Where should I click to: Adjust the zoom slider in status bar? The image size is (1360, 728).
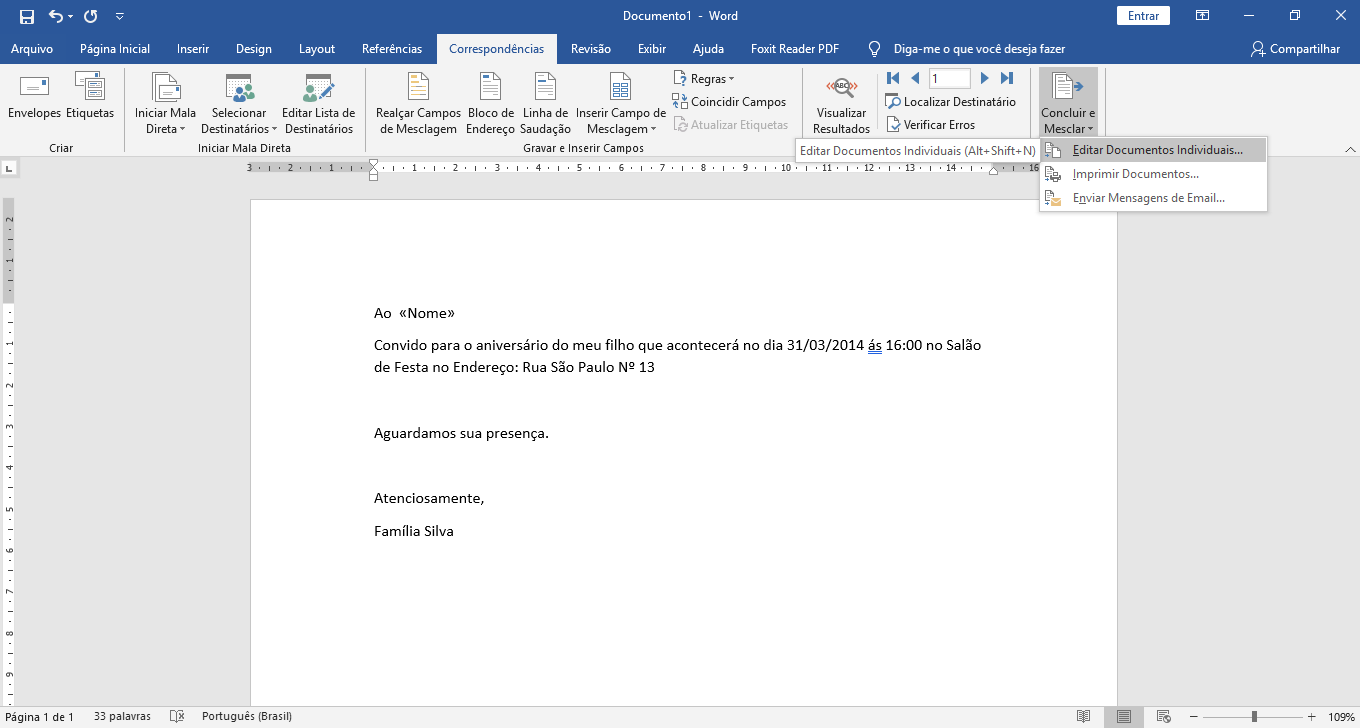1254,717
